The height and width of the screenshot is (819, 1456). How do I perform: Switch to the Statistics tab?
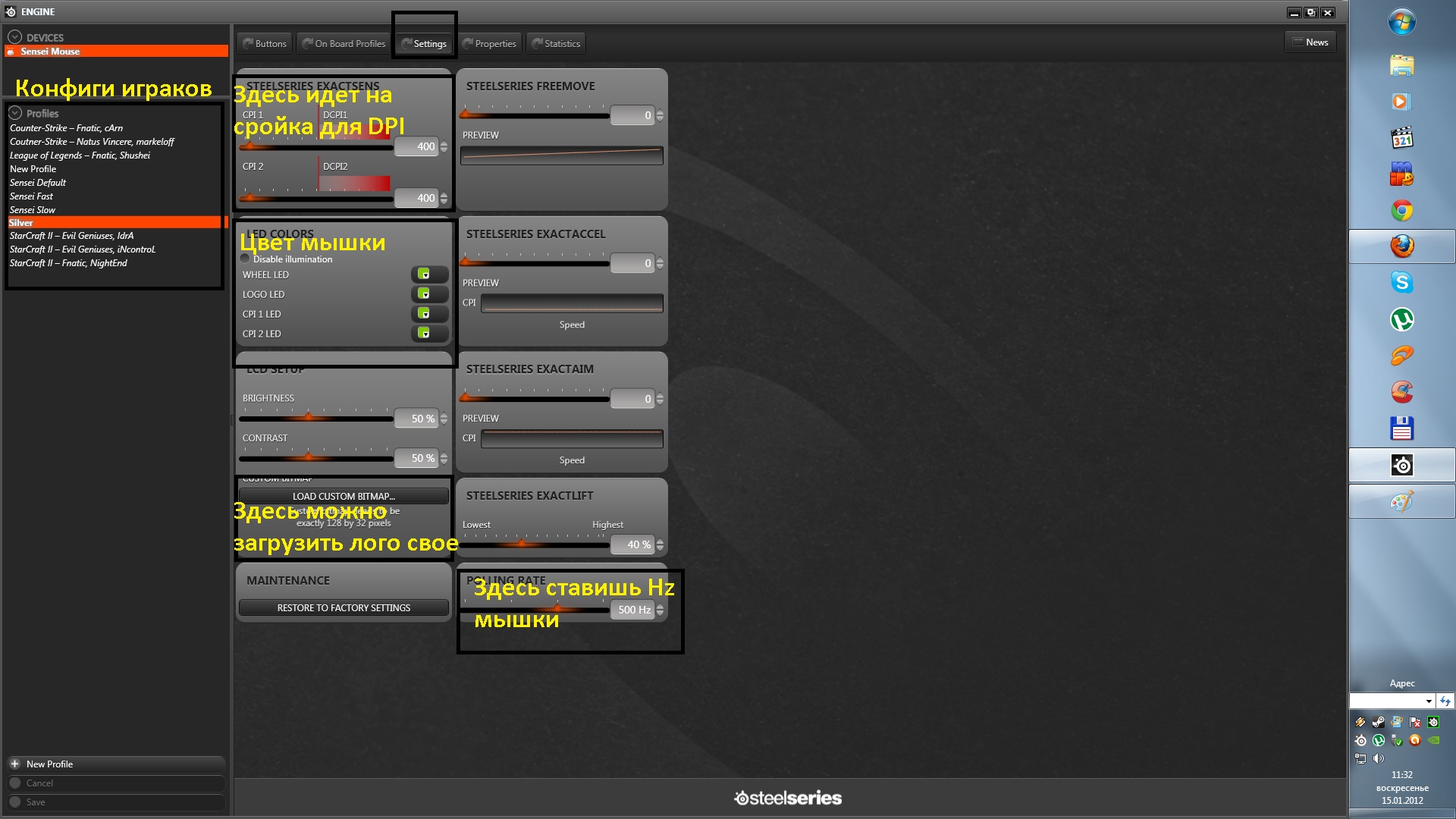(x=555, y=43)
